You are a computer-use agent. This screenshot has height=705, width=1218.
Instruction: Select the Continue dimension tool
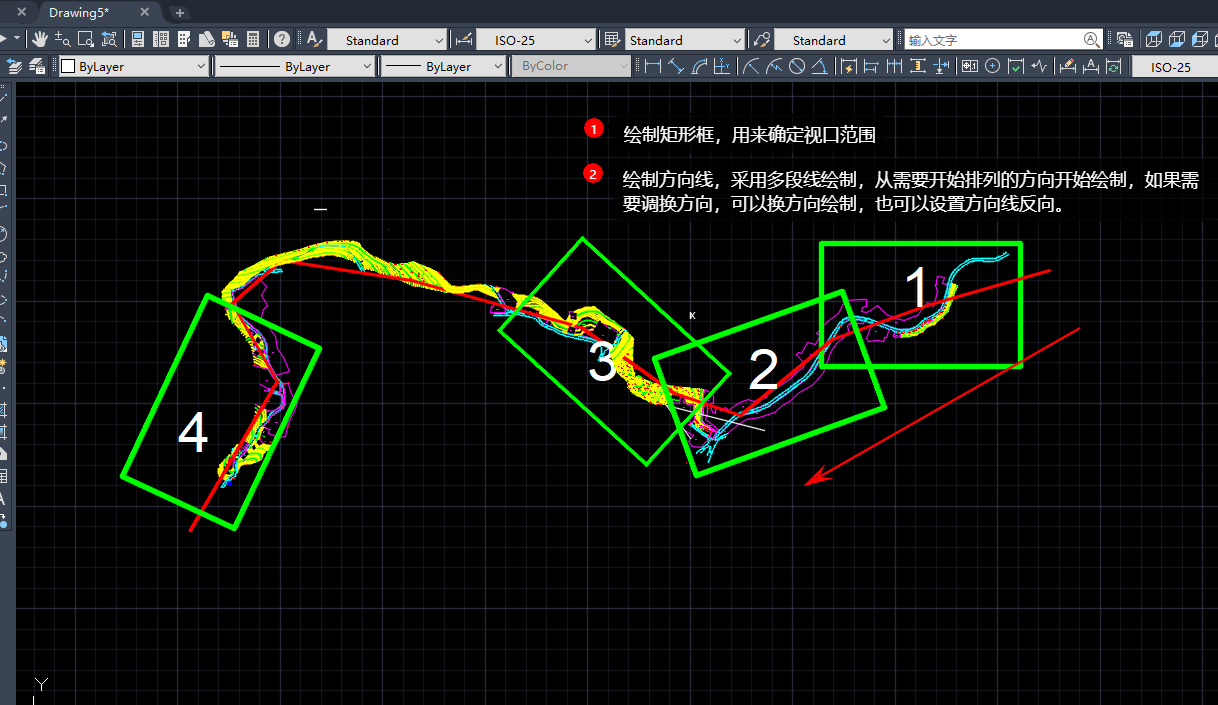click(x=894, y=66)
